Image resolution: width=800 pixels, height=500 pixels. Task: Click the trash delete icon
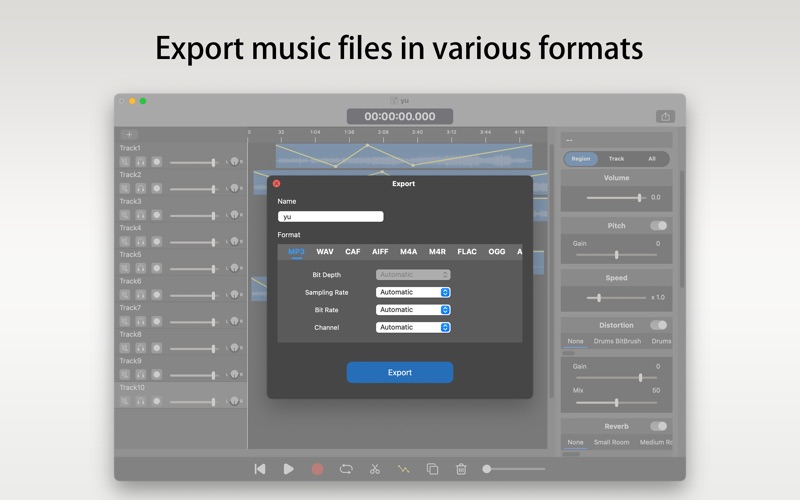tap(461, 469)
